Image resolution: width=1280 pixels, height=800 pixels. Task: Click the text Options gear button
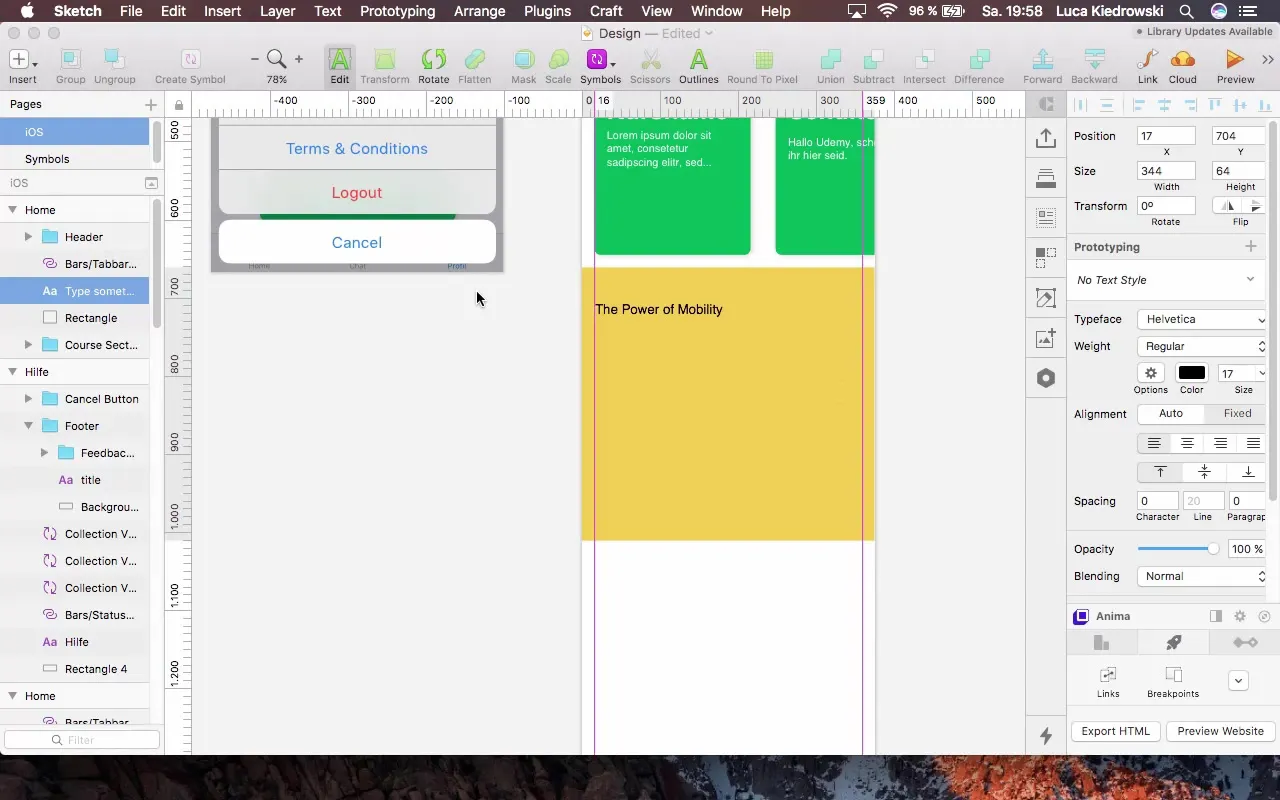click(x=1150, y=373)
